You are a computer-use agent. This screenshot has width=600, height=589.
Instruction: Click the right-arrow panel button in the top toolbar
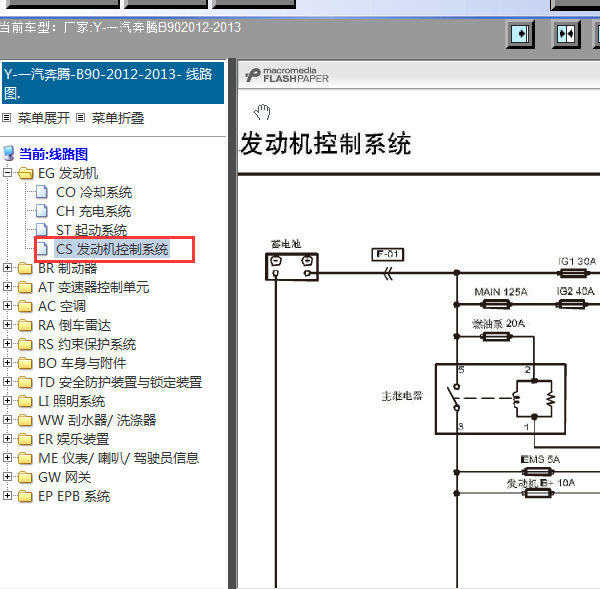(520, 34)
